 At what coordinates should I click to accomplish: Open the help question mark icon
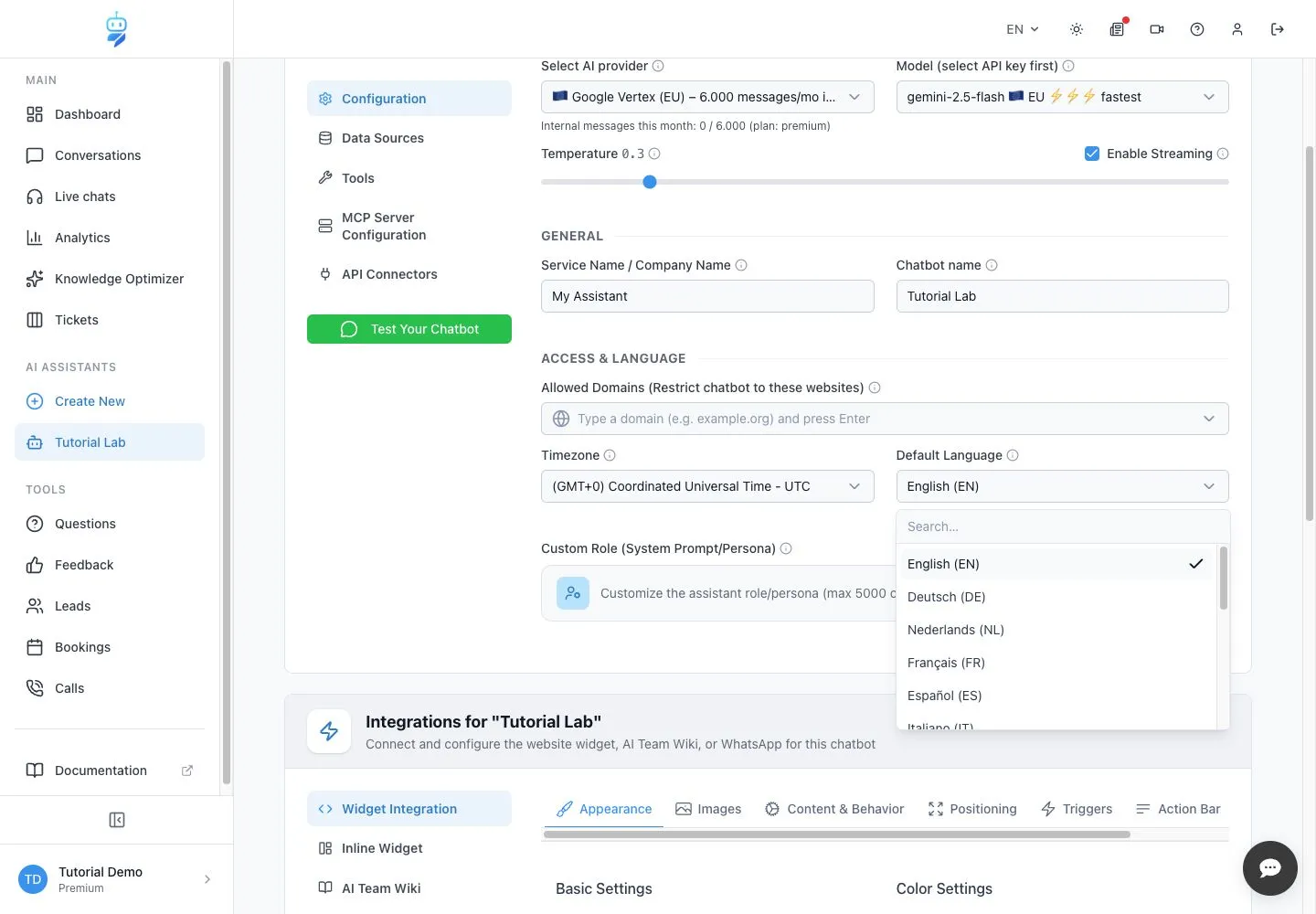pos(1197,29)
